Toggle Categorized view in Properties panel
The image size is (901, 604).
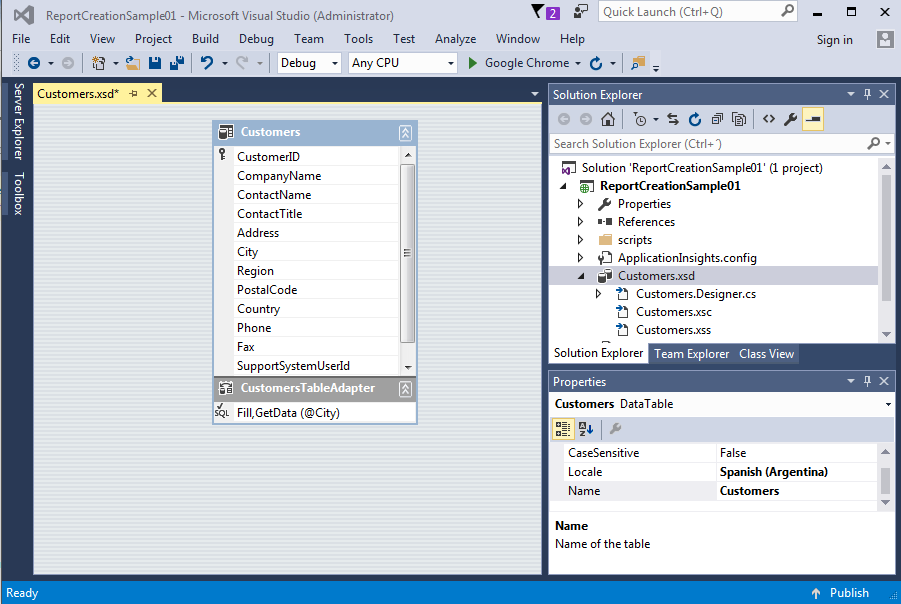click(563, 429)
